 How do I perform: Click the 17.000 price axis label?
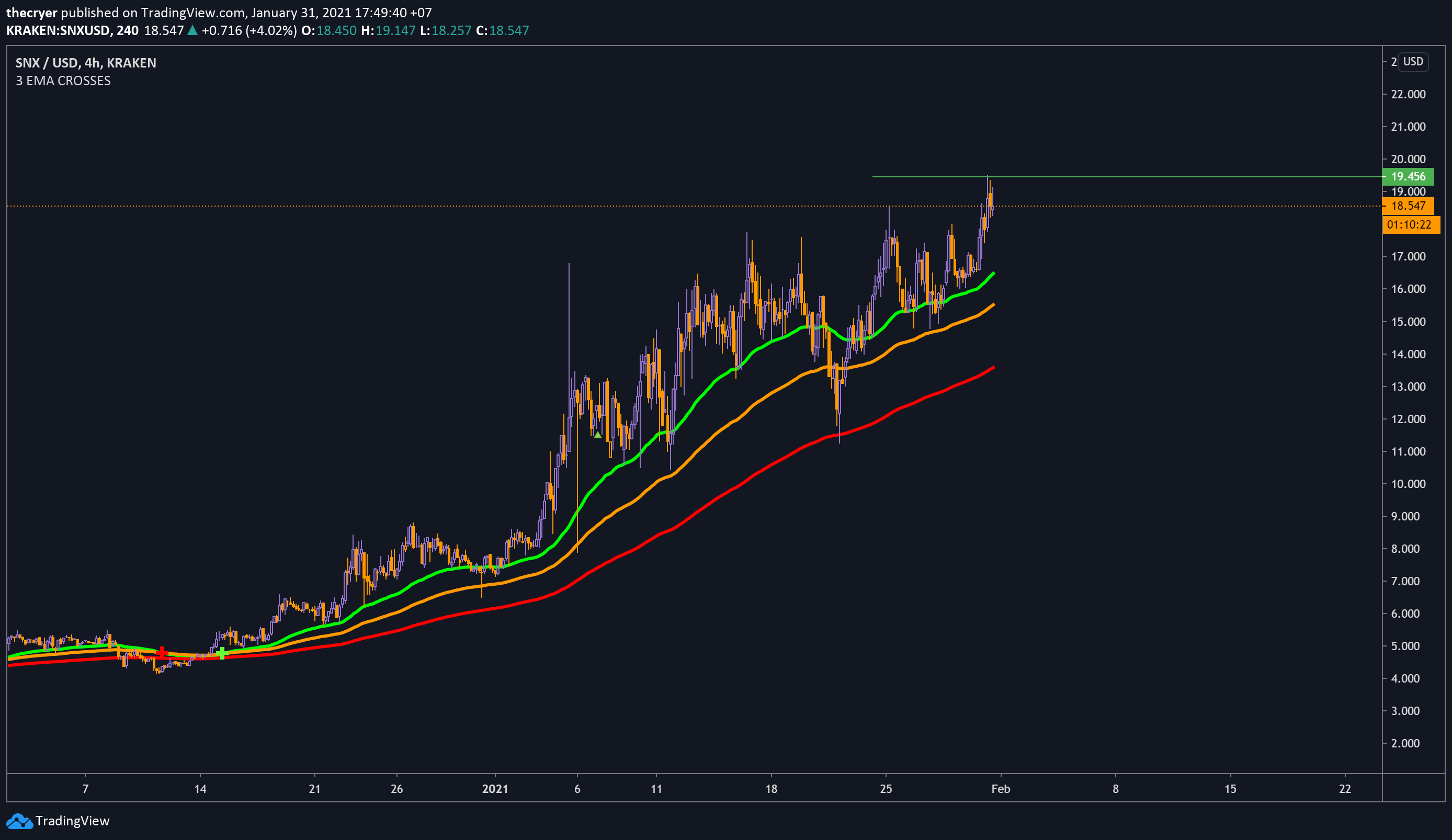[x=1408, y=256]
